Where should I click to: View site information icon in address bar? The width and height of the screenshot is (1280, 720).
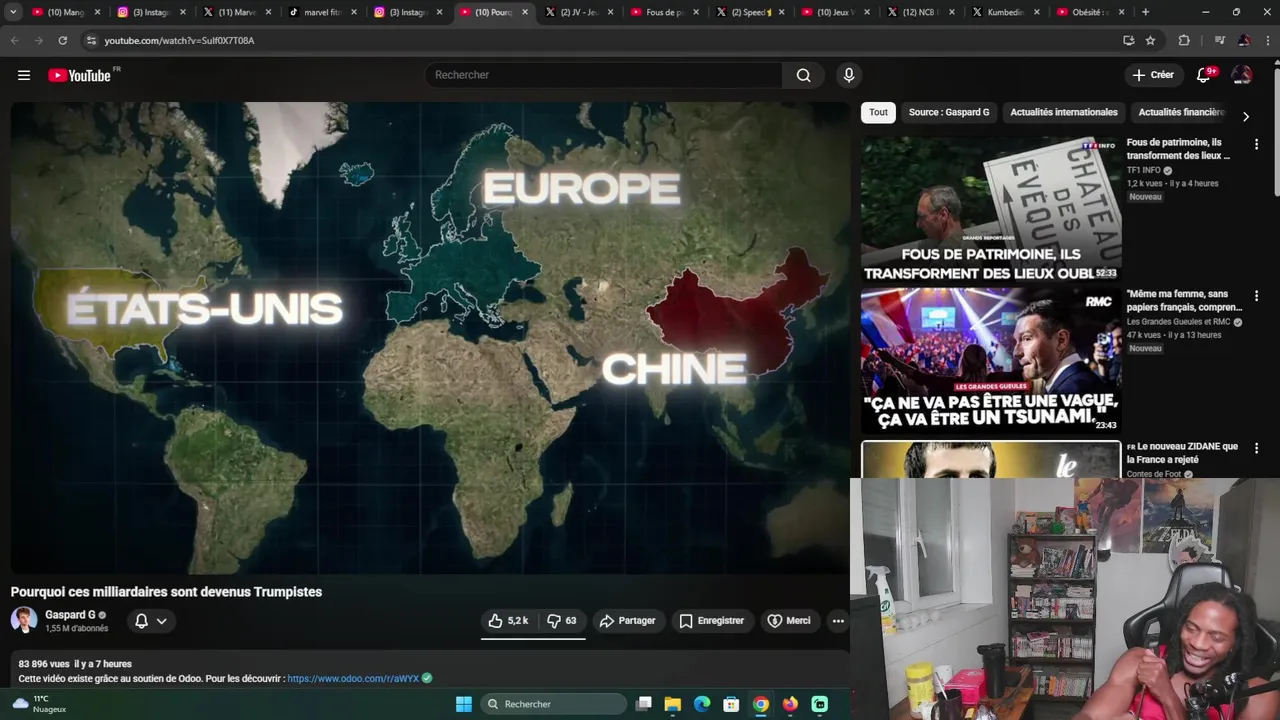tap(91, 40)
